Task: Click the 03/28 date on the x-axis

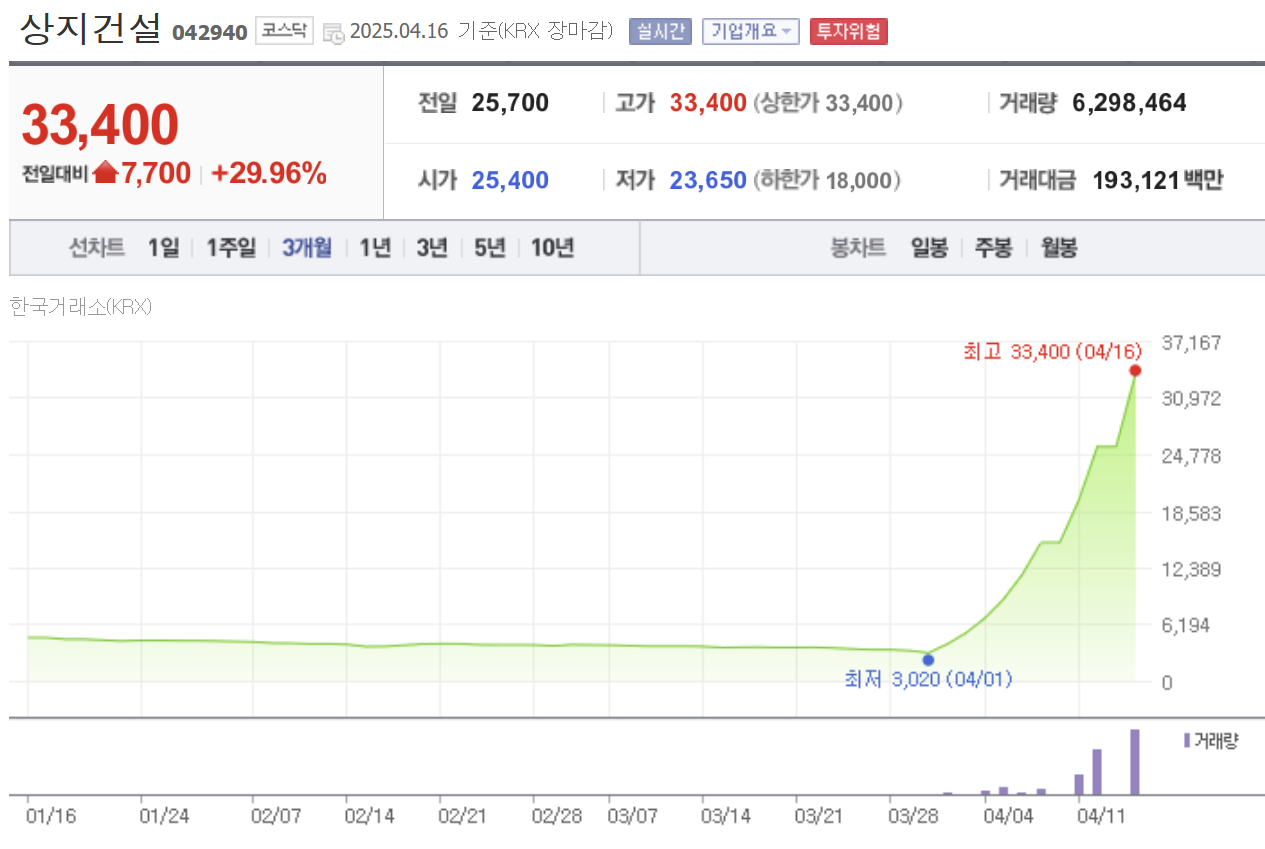Action: click(913, 816)
